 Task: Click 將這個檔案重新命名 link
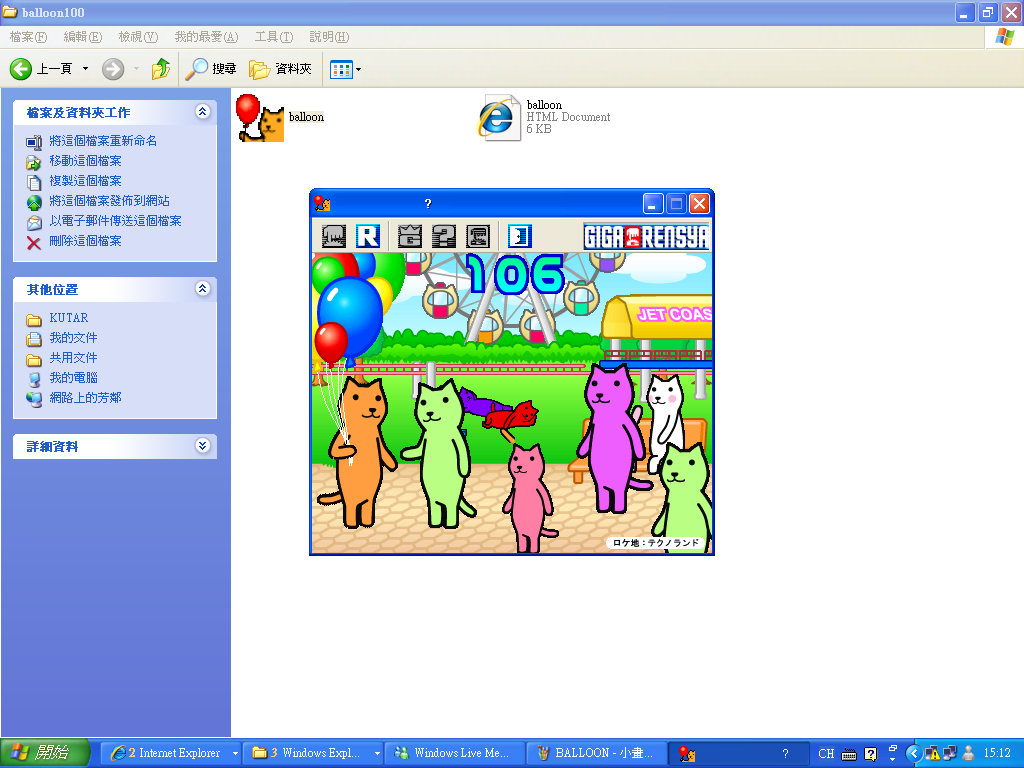click(103, 141)
